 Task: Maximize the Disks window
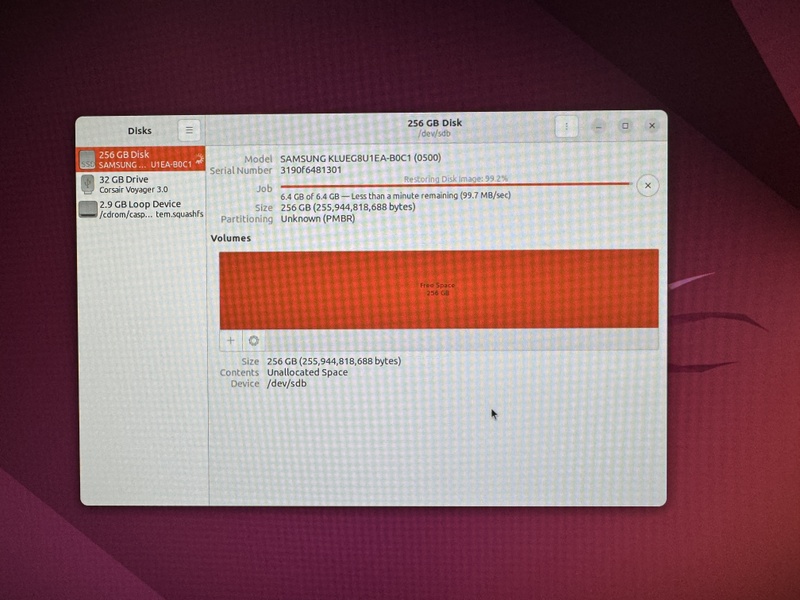tap(625, 126)
